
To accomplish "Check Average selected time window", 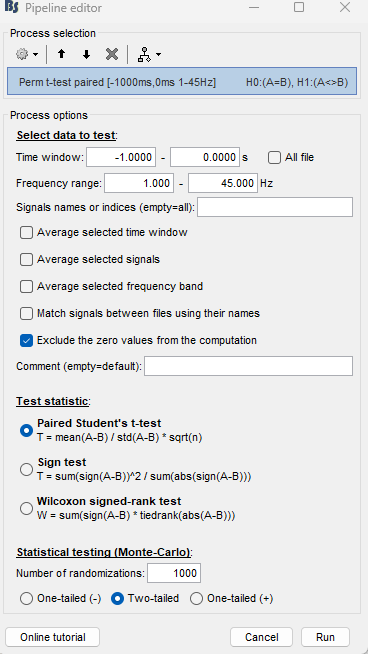I will (26, 233).
